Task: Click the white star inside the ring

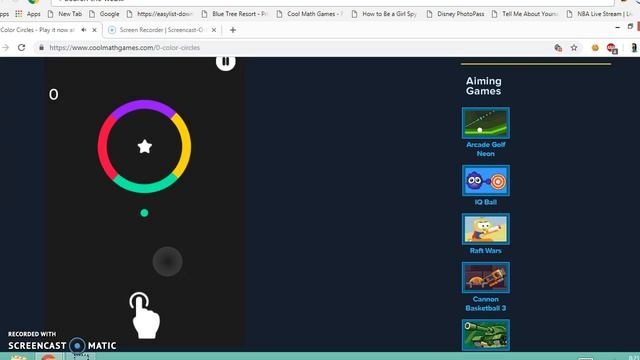Action: click(144, 147)
